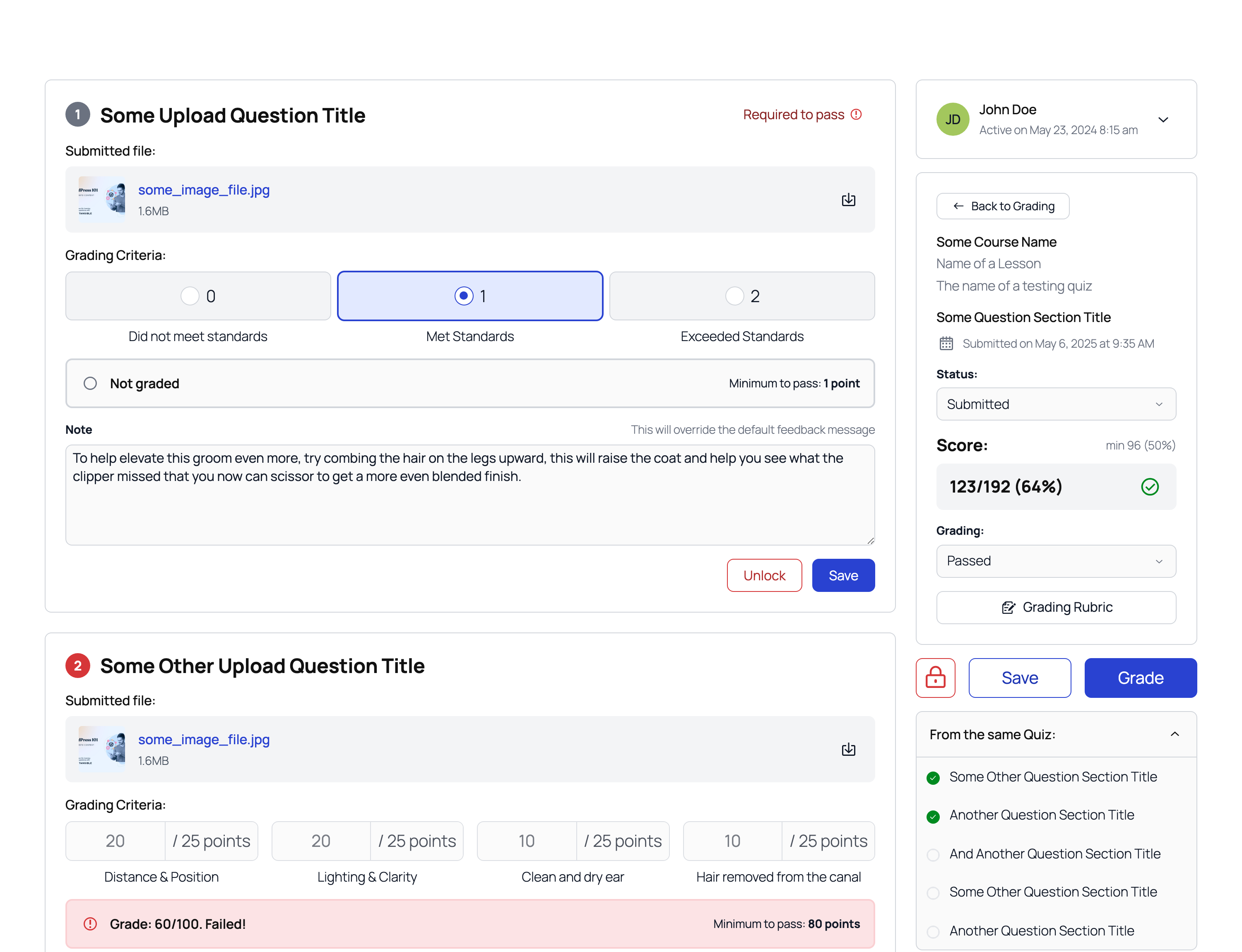This screenshot has height=952, width=1242.
Task: Open first question's image thumbnail
Action: 101,199
